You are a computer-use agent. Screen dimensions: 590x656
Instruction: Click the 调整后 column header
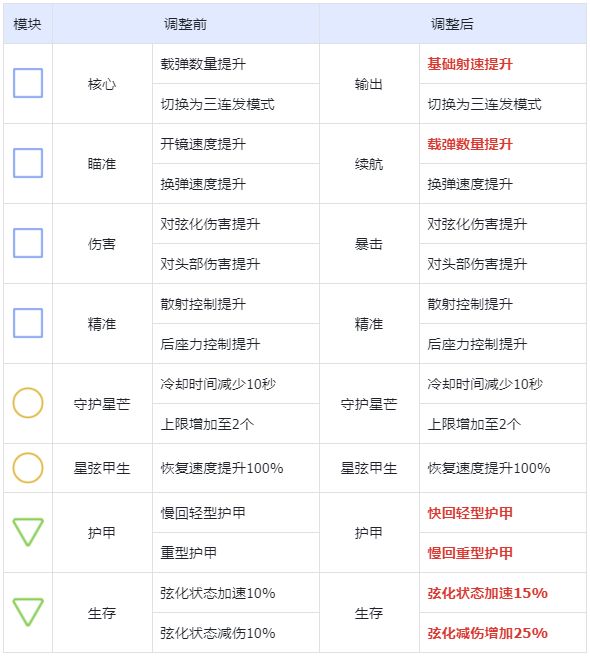tap(452, 24)
